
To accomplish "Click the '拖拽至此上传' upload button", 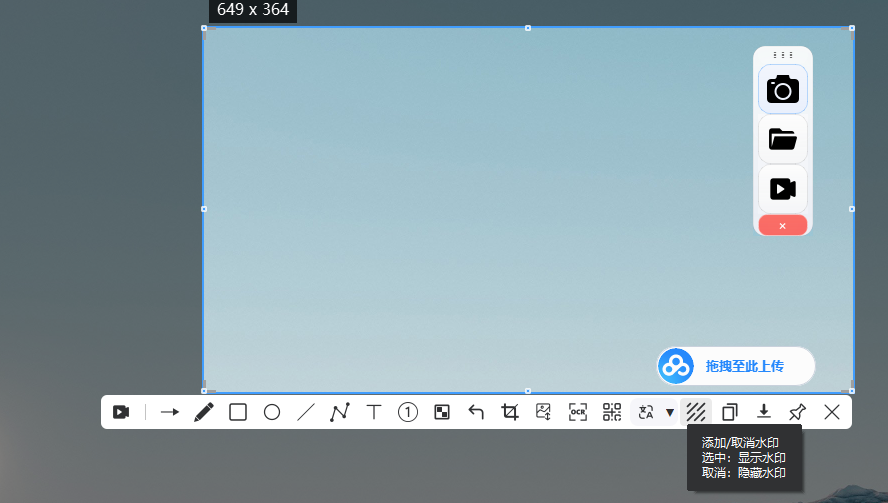I will point(736,366).
